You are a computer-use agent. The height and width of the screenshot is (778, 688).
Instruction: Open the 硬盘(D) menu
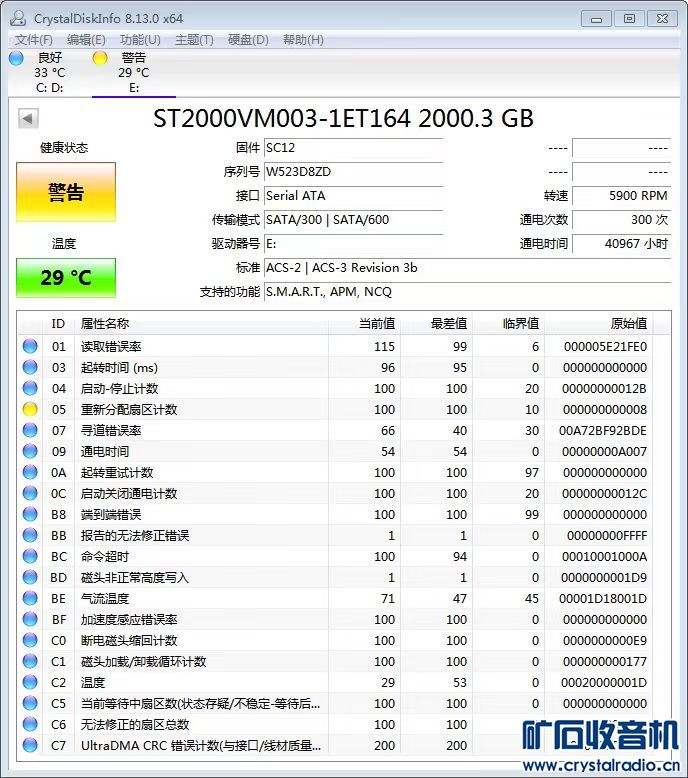pyautogui.click(x=248, y=40)
